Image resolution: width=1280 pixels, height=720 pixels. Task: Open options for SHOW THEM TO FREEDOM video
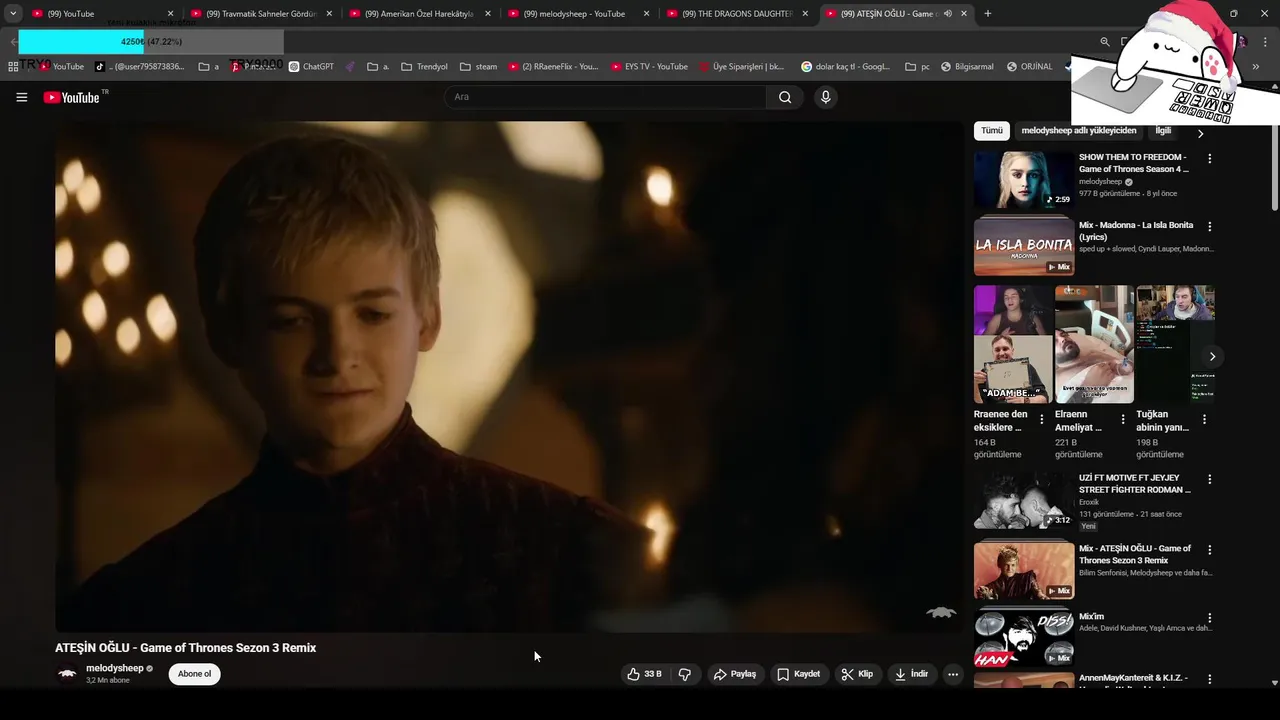tap(1210, 158)
